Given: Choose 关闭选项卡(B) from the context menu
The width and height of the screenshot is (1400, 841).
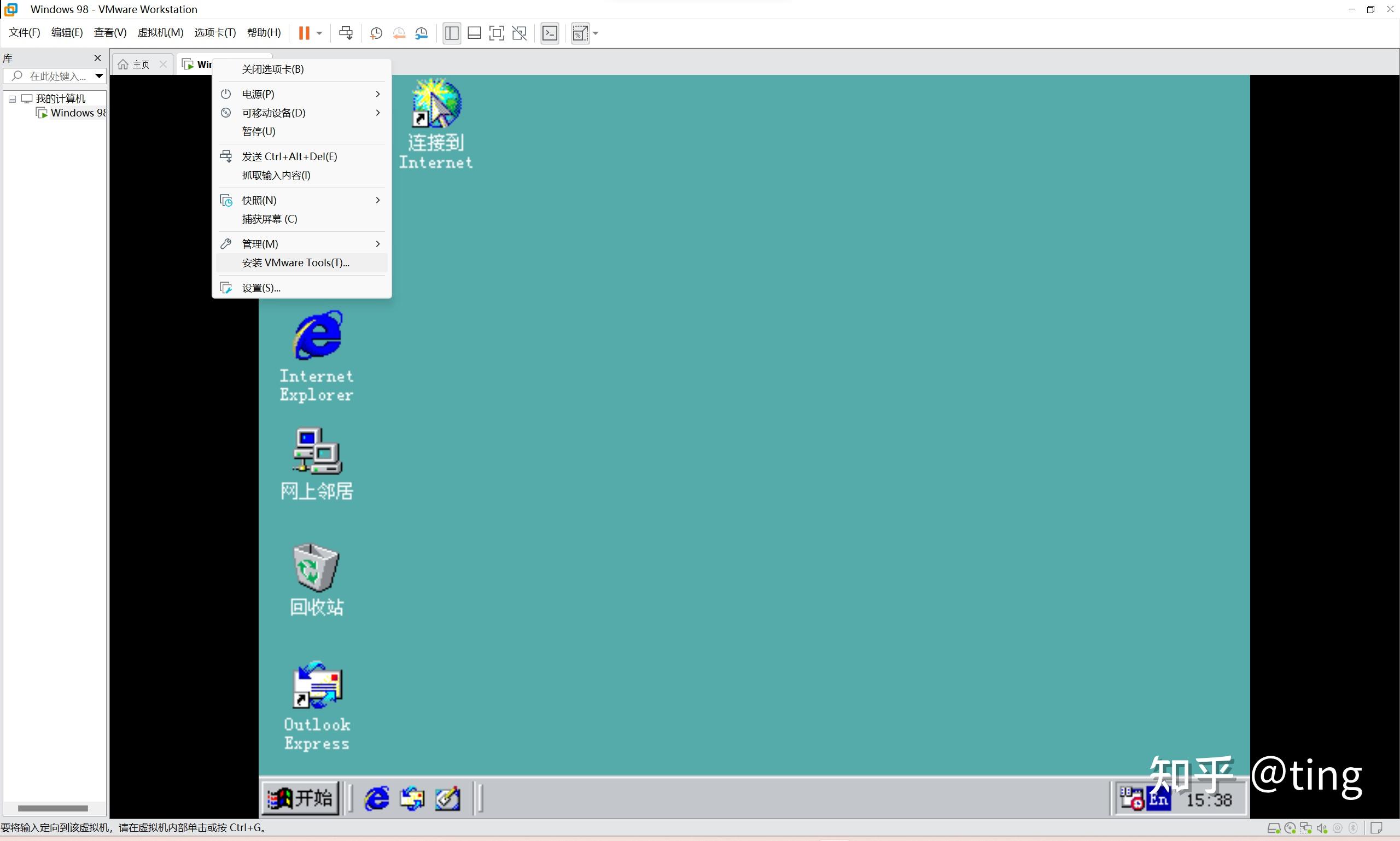Looking at the screenshot, I should (301, 69).
